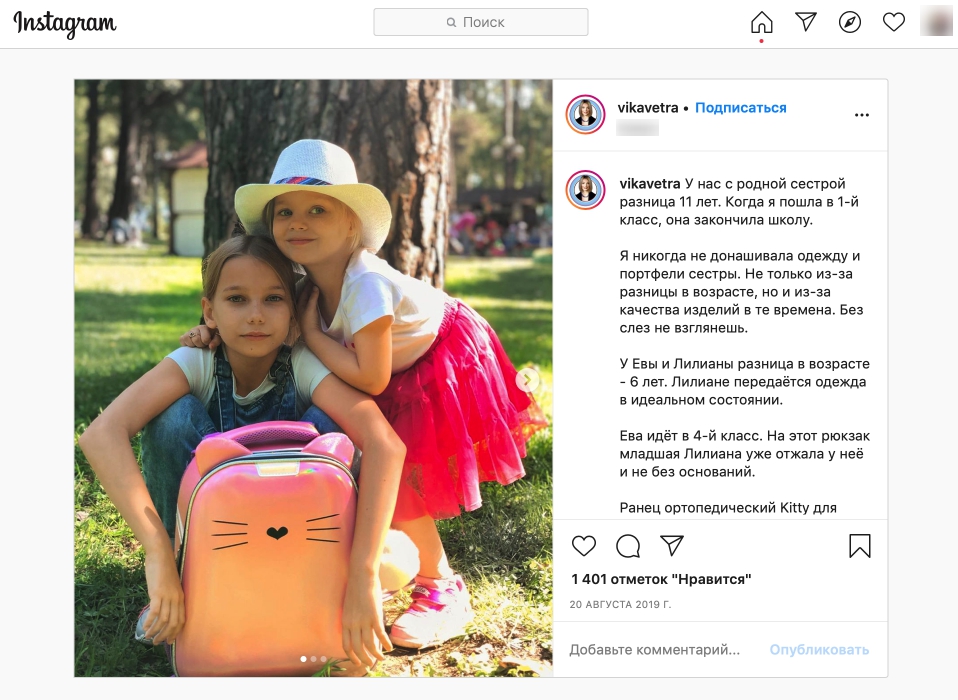
Task: Share the post via paper plane icon
Action: 671,545
